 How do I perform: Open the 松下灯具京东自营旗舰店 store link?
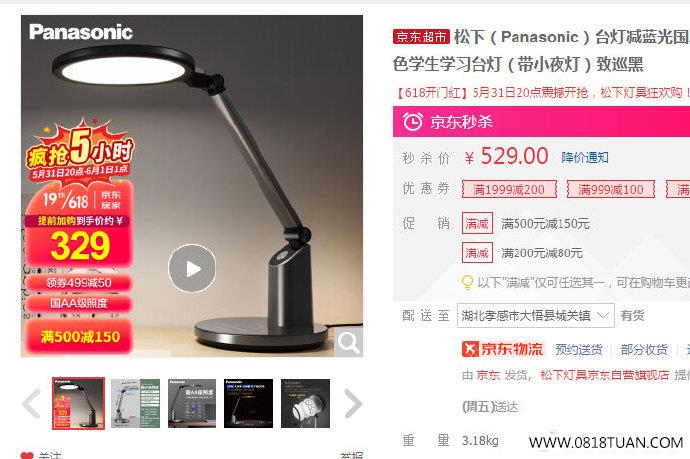[x=605, y=375]
